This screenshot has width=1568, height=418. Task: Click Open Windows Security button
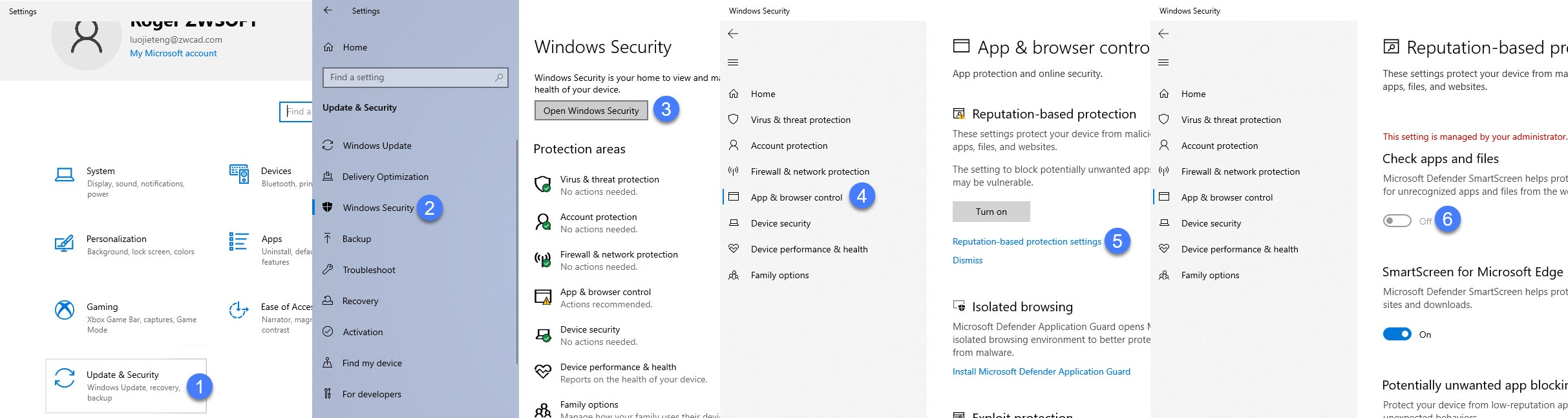coord(591,111)
